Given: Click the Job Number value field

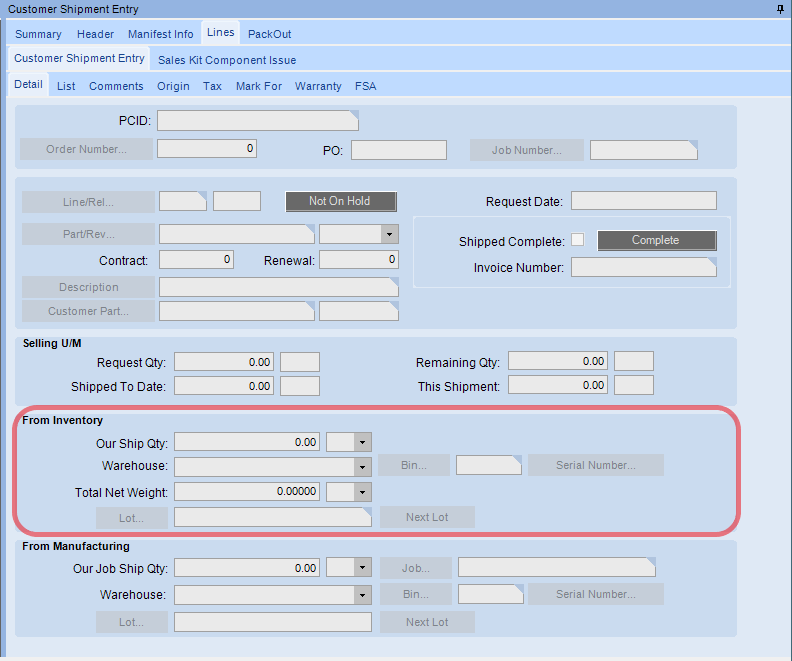Looking at the screenshot, I should click(644, 150).
